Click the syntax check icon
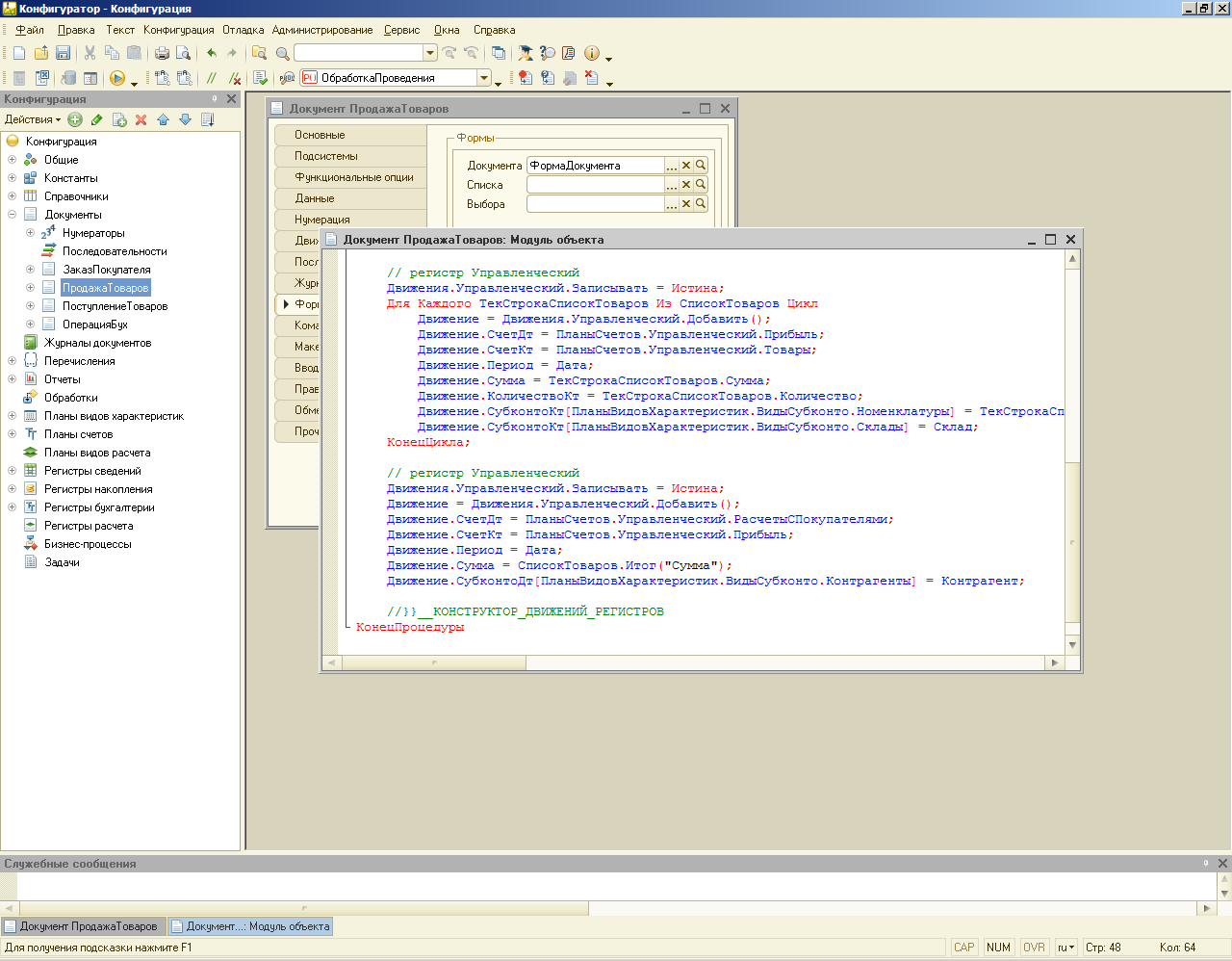The width and height of the screenshot is (1232, 961). 260,78
